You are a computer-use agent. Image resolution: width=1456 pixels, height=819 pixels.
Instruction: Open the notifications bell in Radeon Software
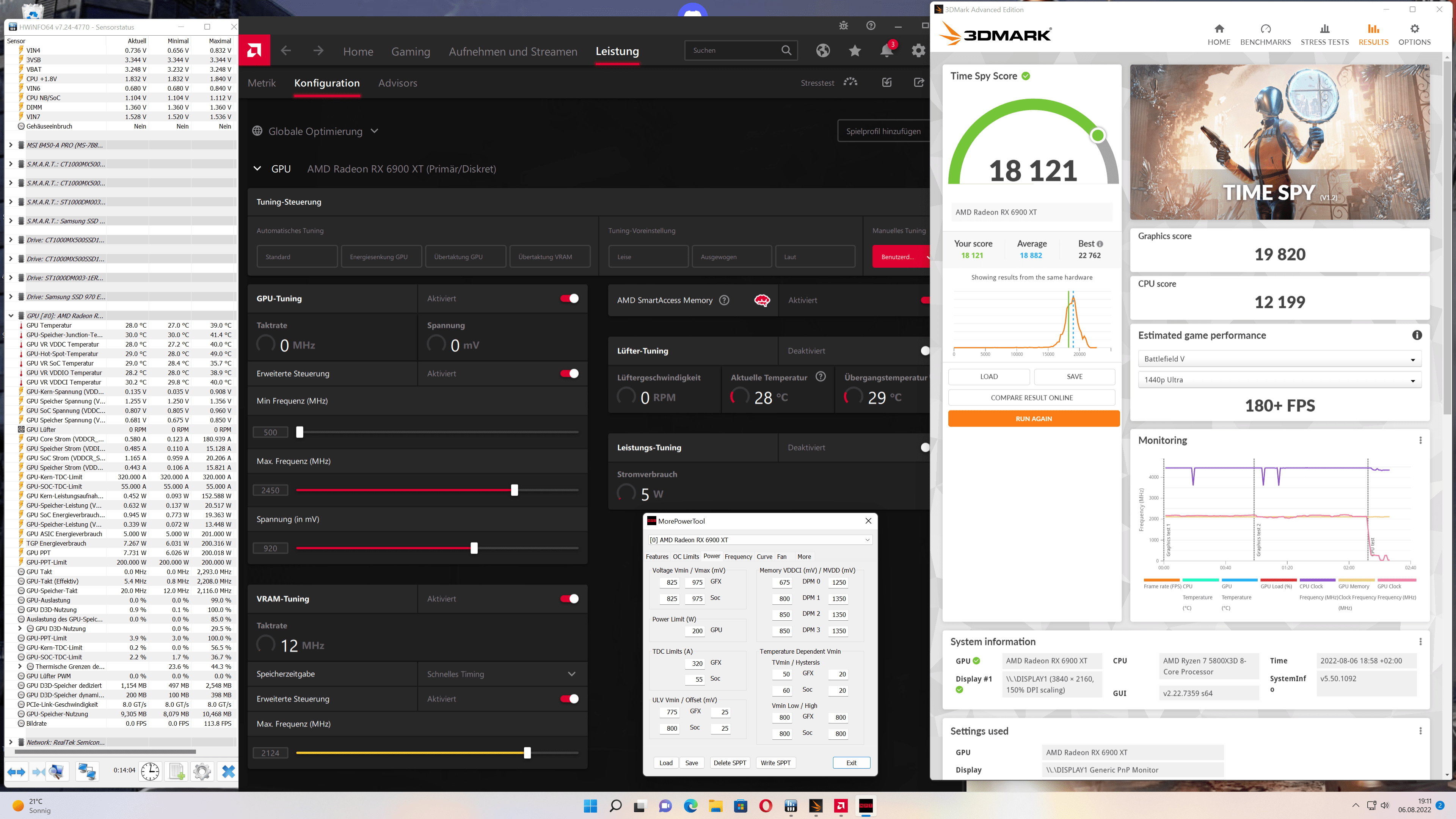coord(886,51)
